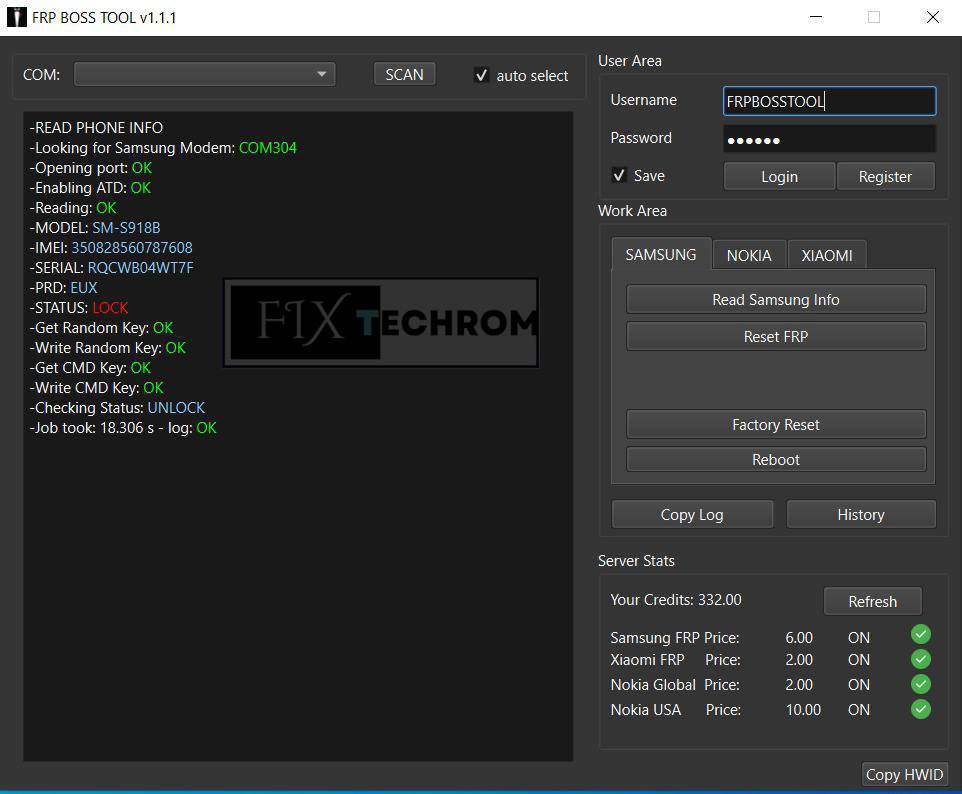The height and width of the screenshot is (794, 962).
Task: Focus the Username input field
Action: 829,101
